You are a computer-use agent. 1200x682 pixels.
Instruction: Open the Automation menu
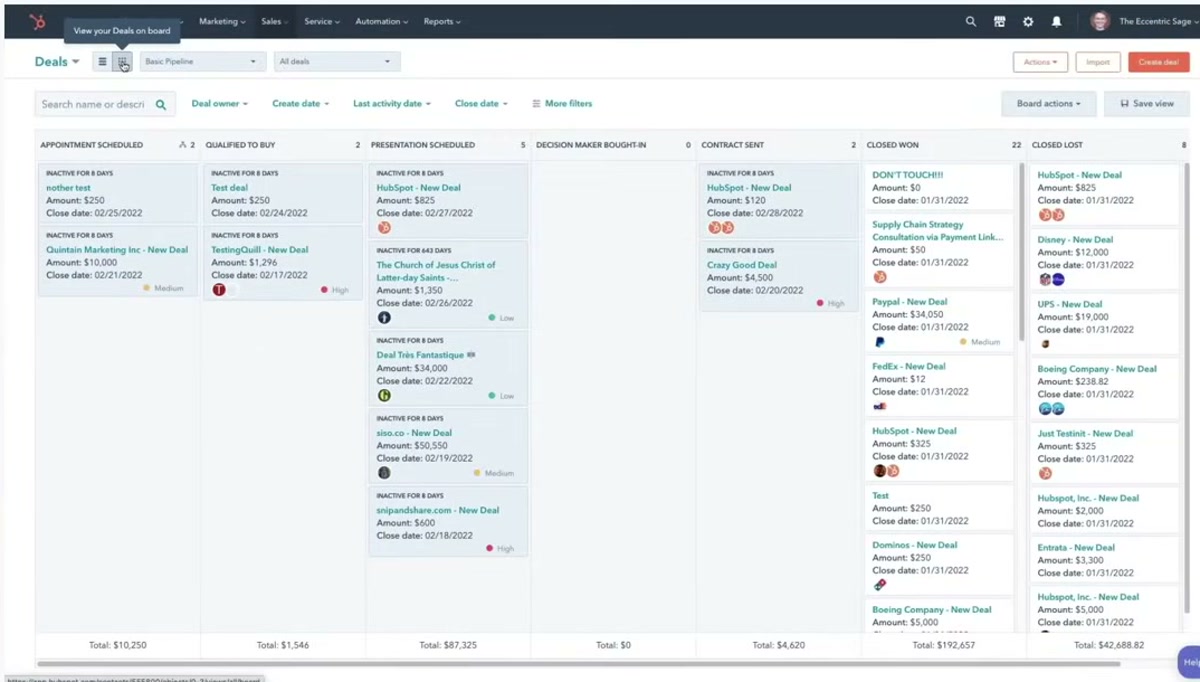382,21
